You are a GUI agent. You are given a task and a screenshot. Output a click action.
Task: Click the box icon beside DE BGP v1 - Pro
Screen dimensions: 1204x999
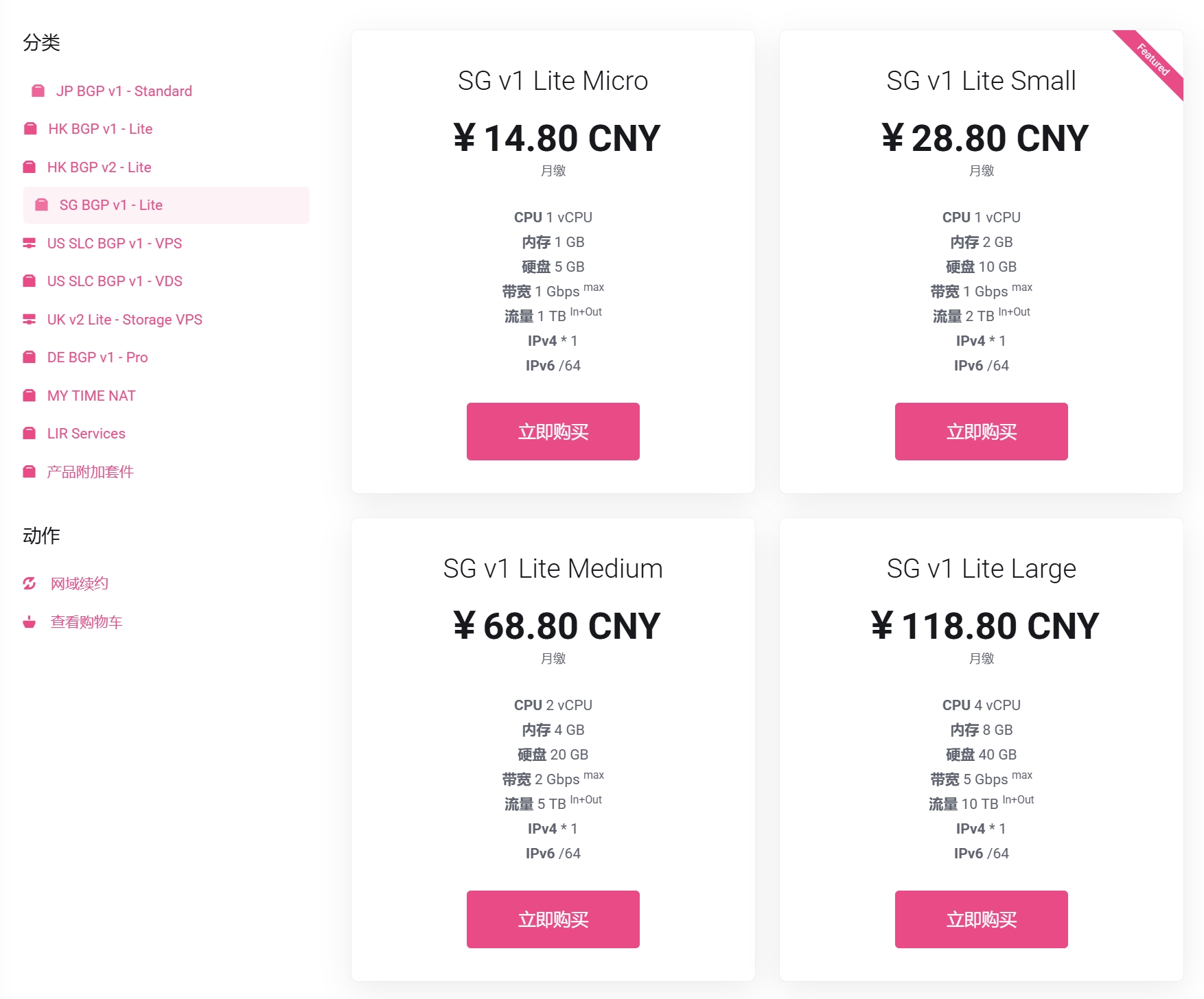[30, 357]
